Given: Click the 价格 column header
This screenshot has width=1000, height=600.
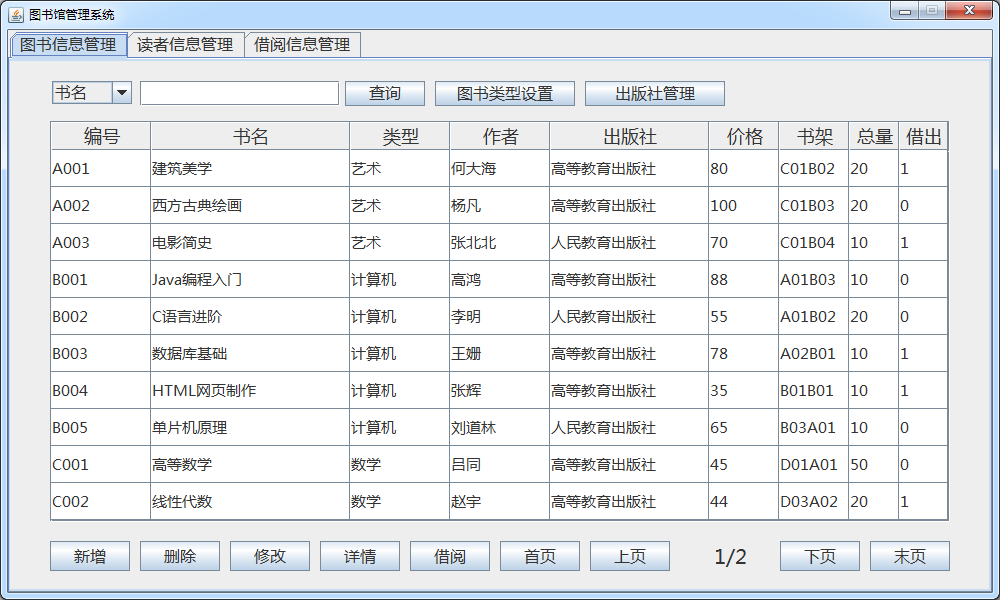Looking at the screenshot, I should [x=744, y=136].
